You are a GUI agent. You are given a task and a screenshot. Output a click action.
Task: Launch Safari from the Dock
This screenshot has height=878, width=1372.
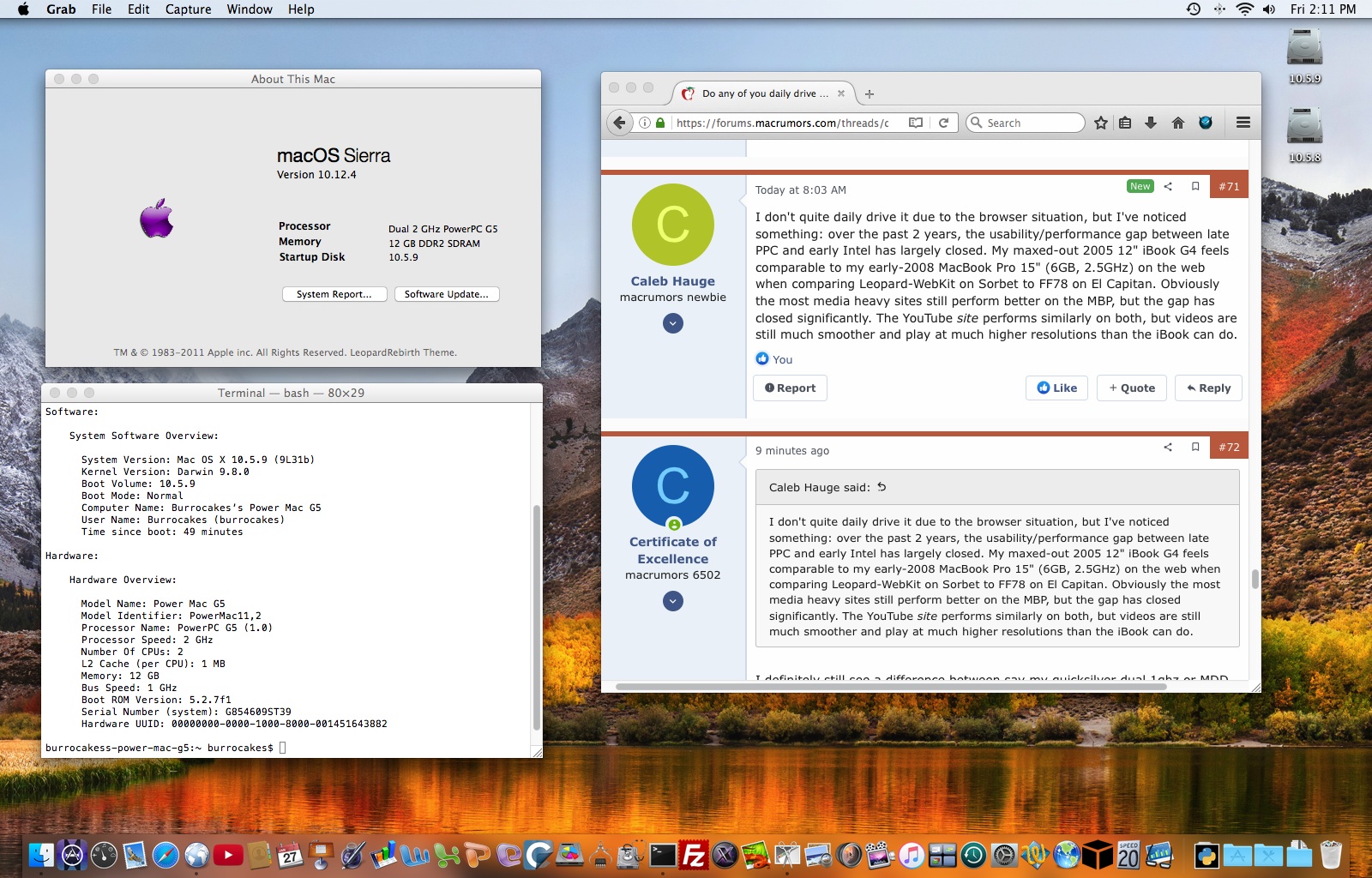click(x=165, y=855)
